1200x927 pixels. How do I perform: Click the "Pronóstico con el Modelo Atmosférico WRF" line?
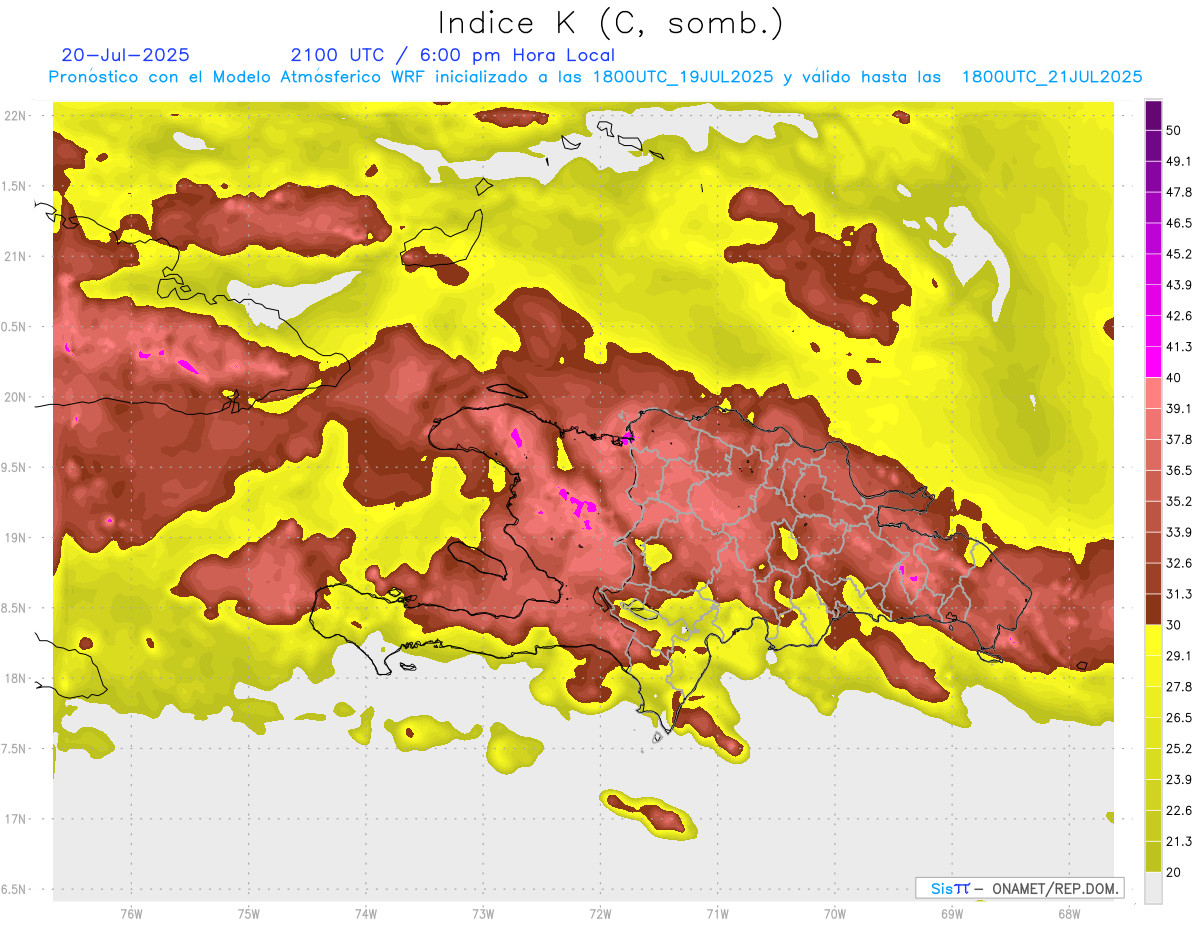595,77
